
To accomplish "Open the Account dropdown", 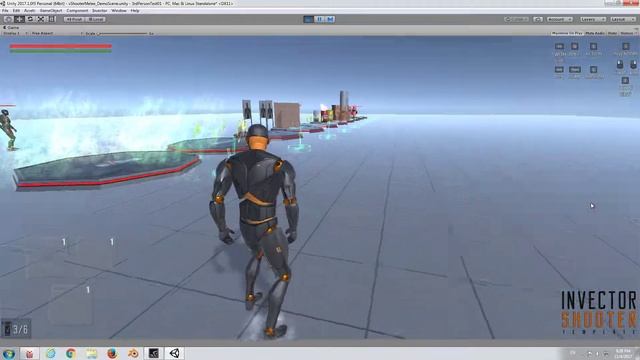I will click(560, 19).
